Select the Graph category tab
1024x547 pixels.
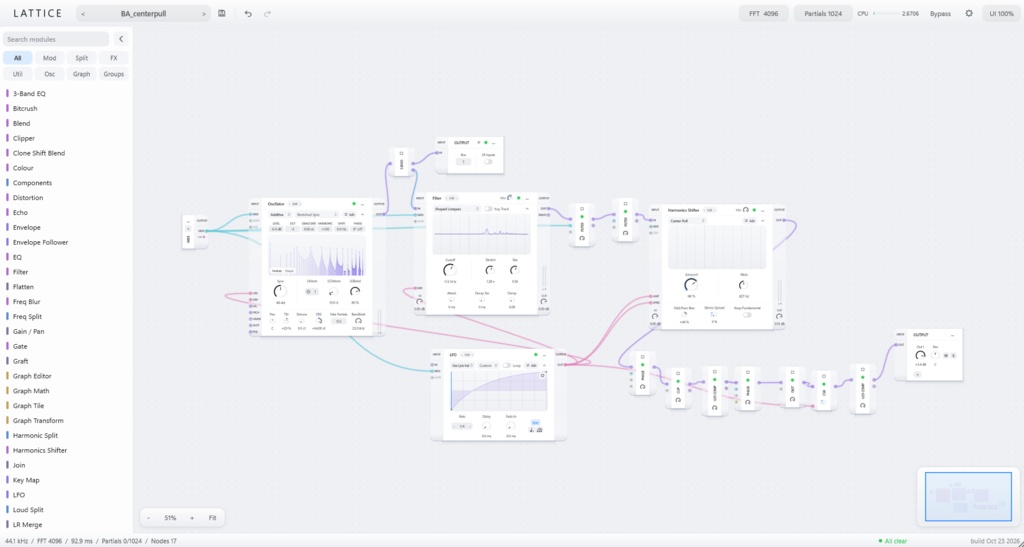[82, 74]
